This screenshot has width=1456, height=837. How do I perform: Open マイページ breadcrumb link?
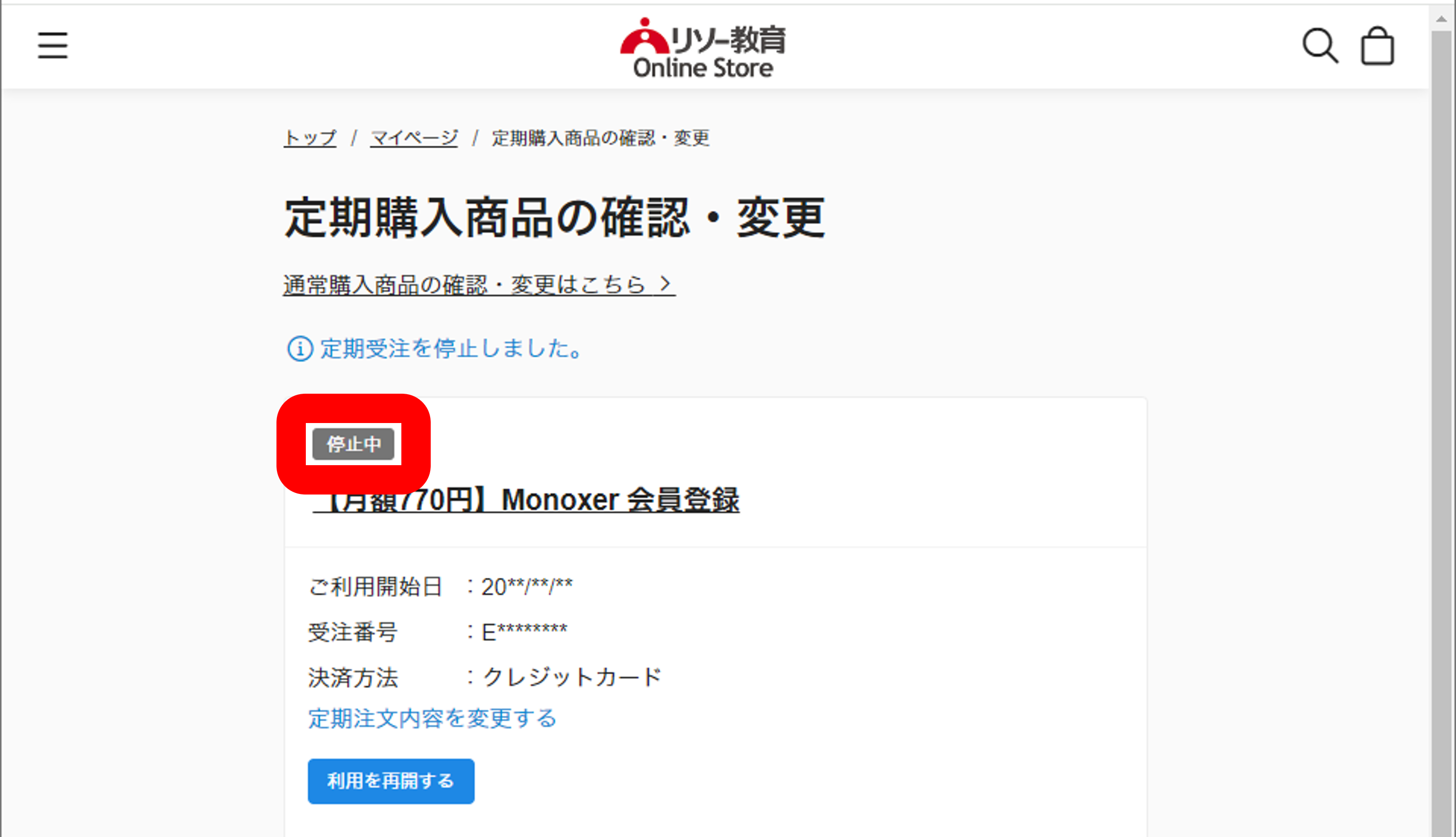(x=414, y=138)
